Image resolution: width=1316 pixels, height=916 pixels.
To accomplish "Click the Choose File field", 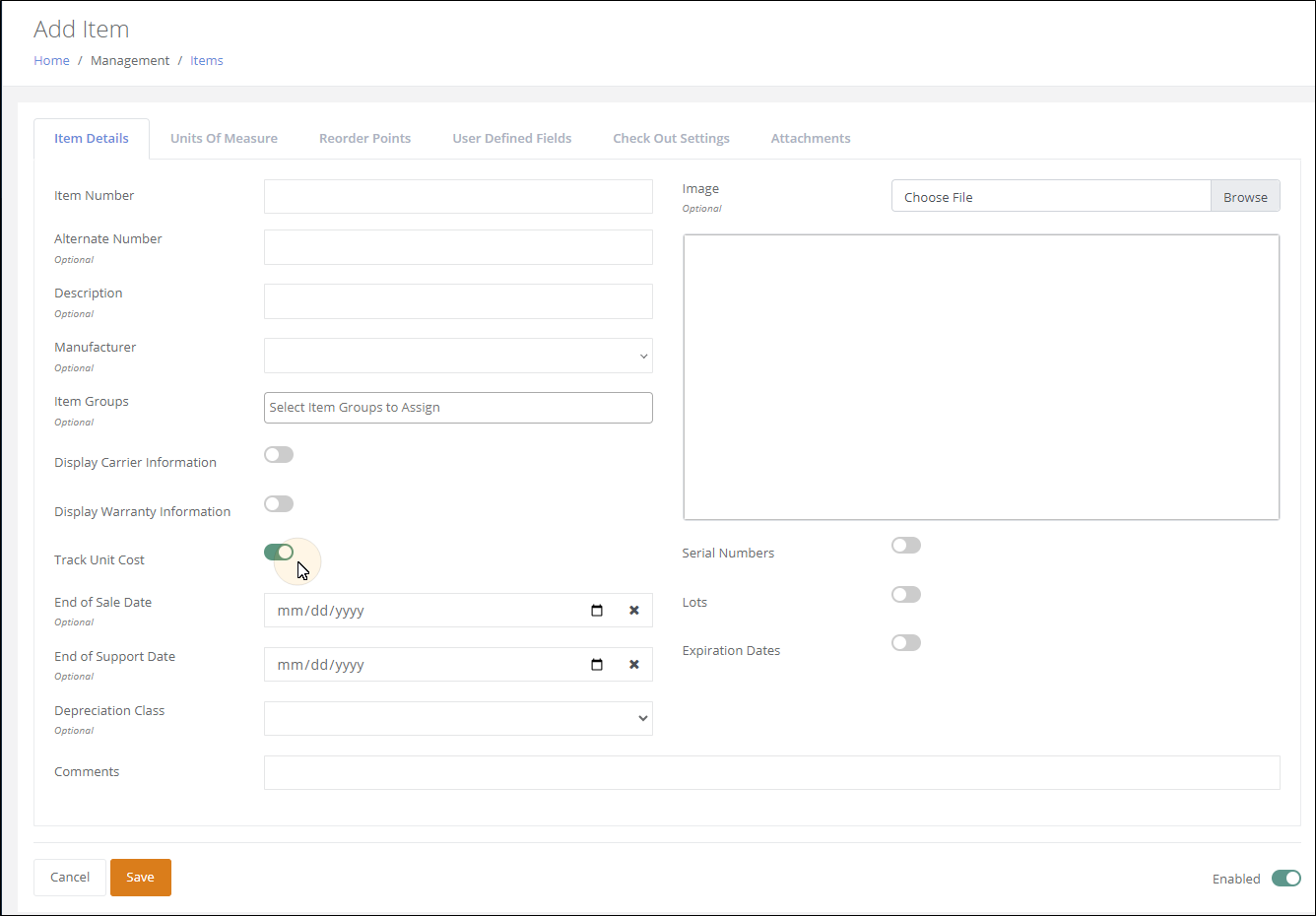I will 1051,196.
